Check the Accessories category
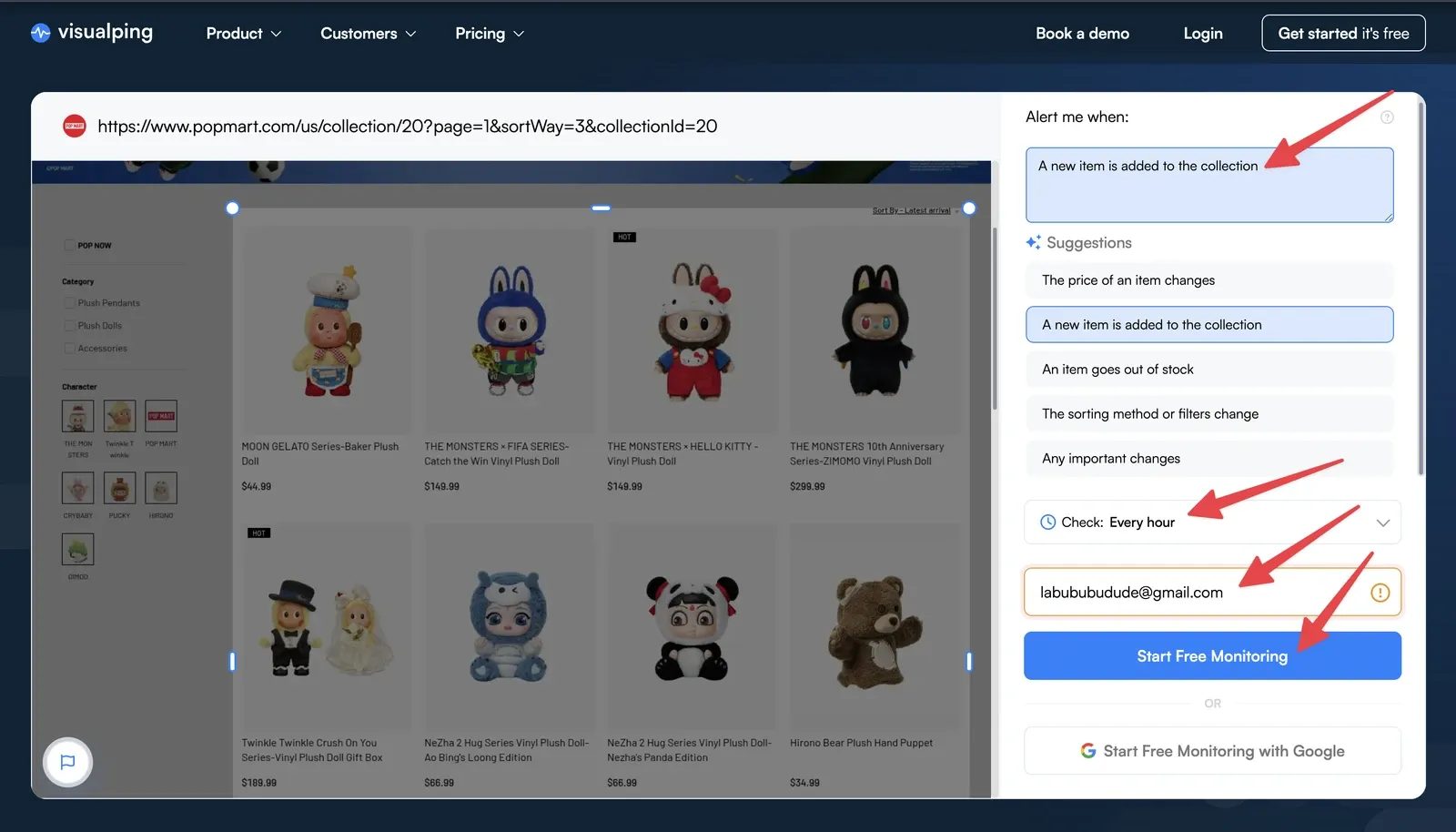The height and width of the screenshot is (832, 1456). point(69,349)
